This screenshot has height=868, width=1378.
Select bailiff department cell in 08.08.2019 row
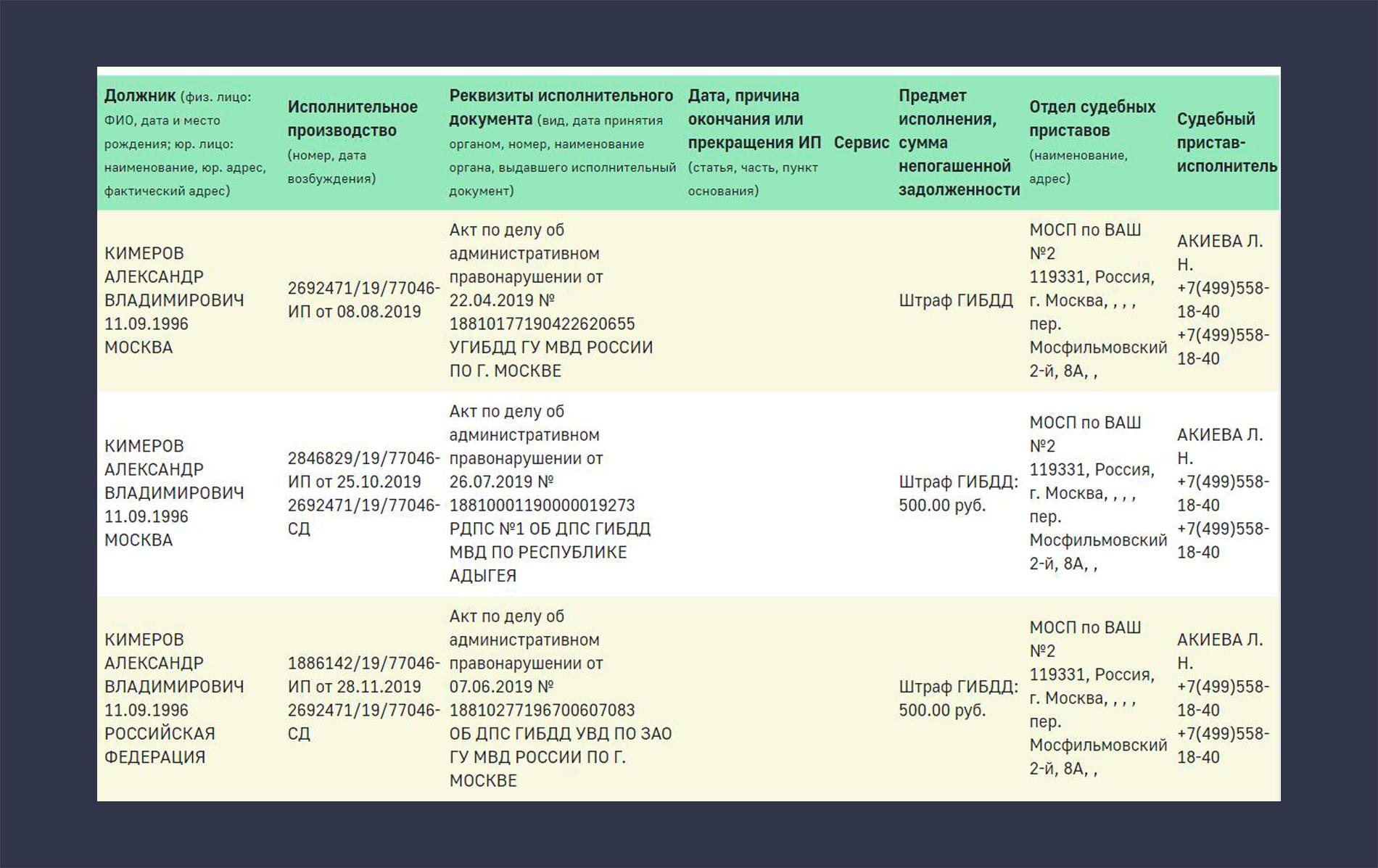[1098, 300]
